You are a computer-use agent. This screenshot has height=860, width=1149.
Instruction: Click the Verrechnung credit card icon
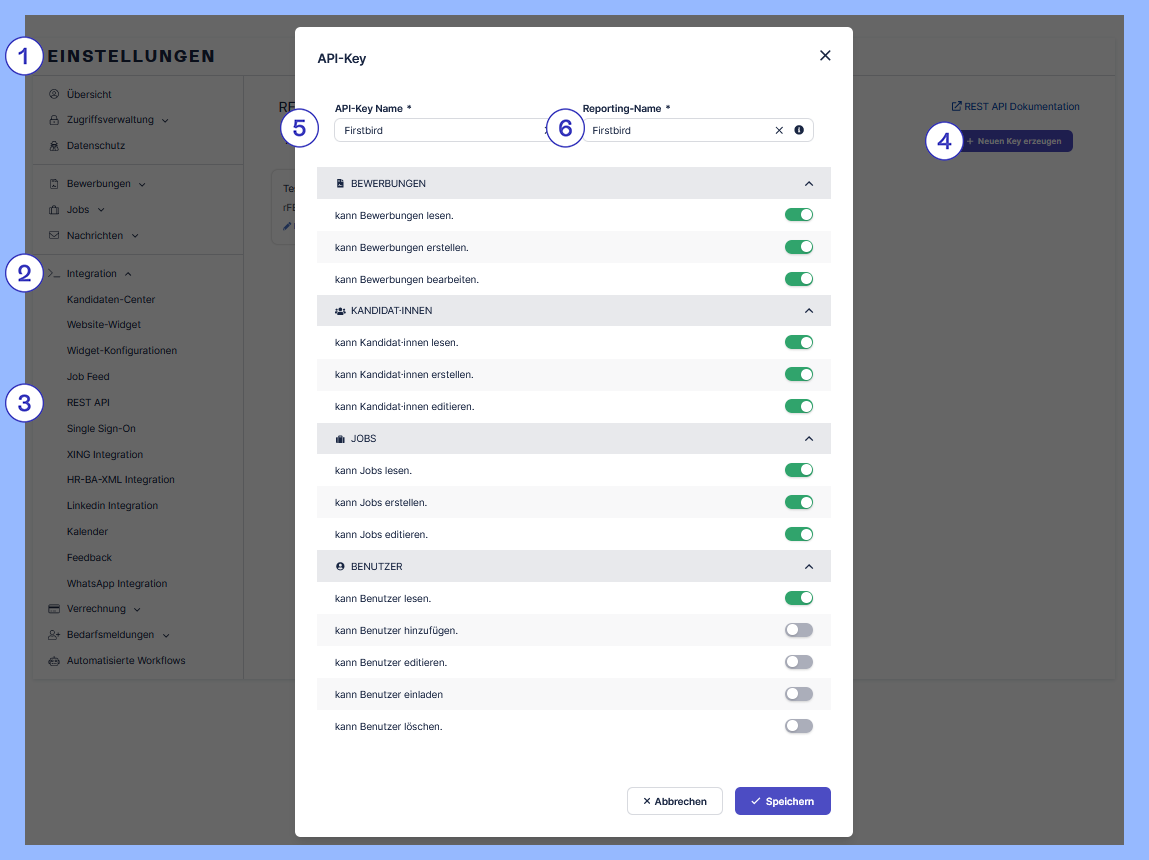(x=54, y=609)
